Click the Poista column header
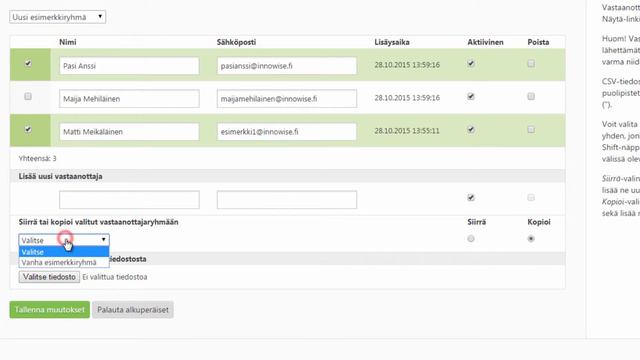The image size is (640, 360). click(538, 42)
